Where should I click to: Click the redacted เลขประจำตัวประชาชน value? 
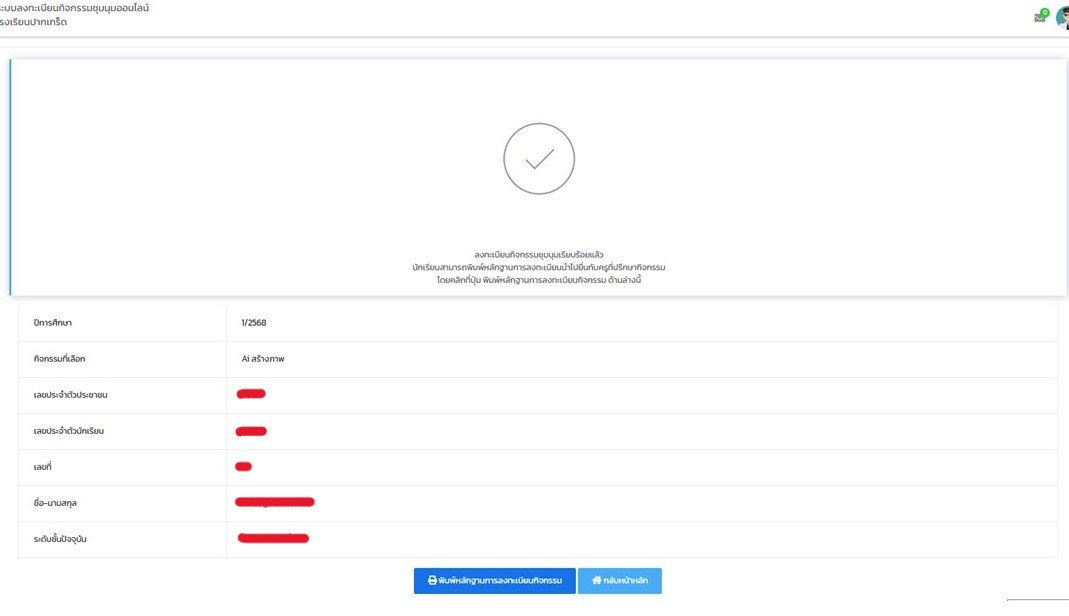pyautogui.click(x=251, y=394)
